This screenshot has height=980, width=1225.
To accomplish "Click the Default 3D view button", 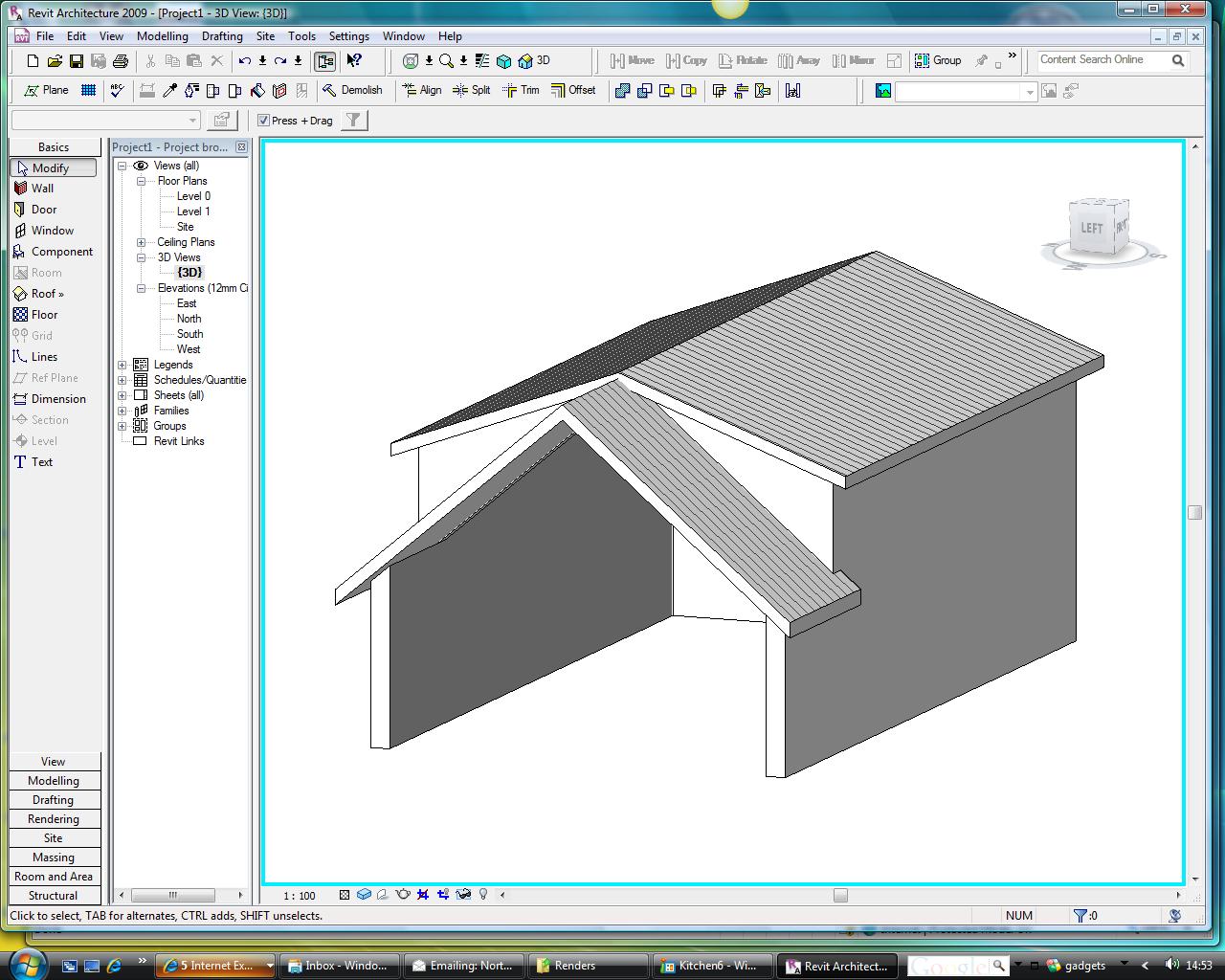I will pyautogui.click(x=534, y=60).
